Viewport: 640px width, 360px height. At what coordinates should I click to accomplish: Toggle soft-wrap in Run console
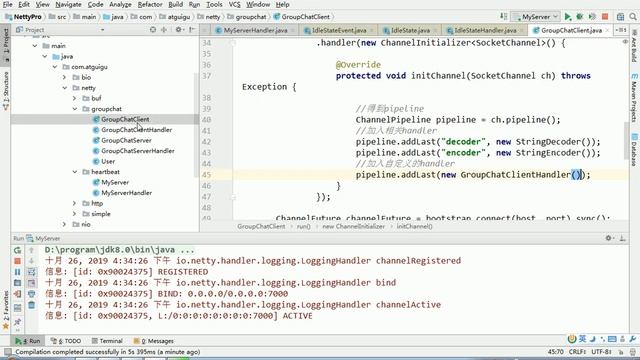[x=31, y=272]
